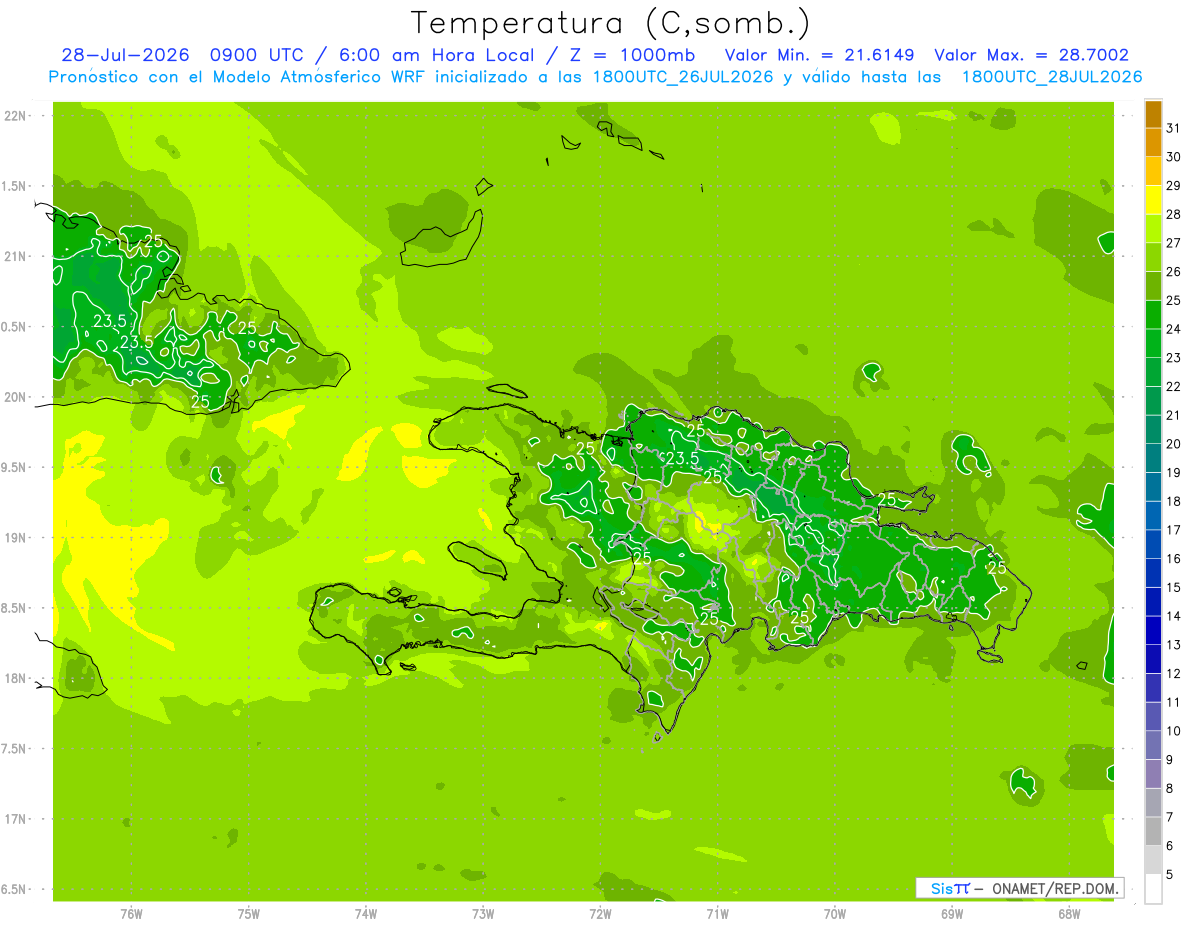Click the '17N' latitude label
Viewport: 1200px width, 927px height.
pyautogui.click(x=17, y=820)
